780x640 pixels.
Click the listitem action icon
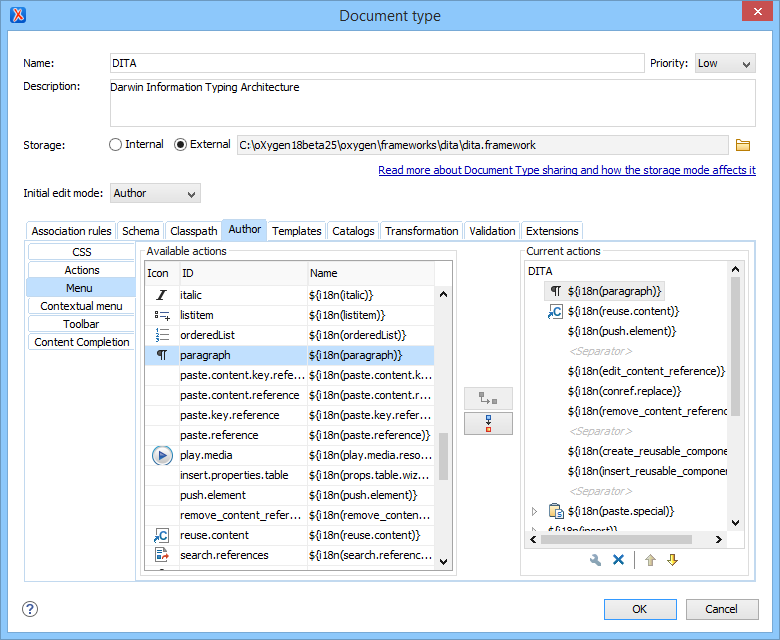tap(162, 315)
